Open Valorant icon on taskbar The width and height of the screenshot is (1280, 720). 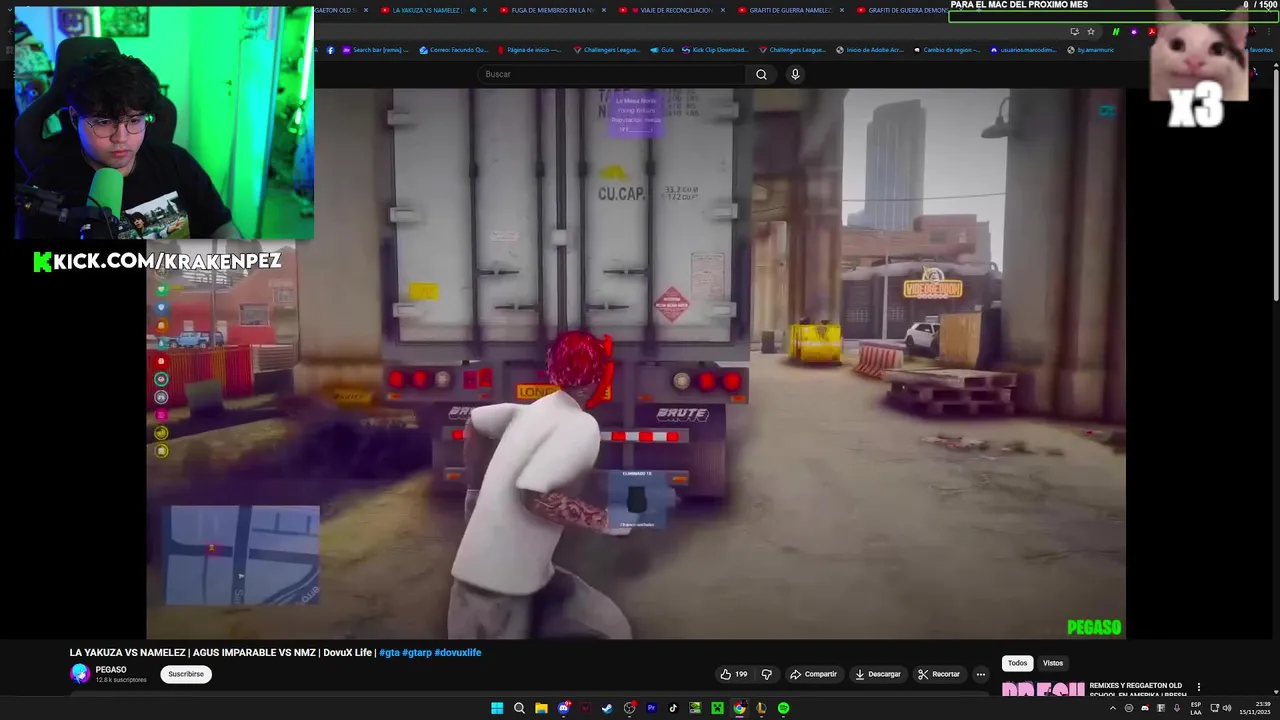pyautogui.click(x=585, y=708)
